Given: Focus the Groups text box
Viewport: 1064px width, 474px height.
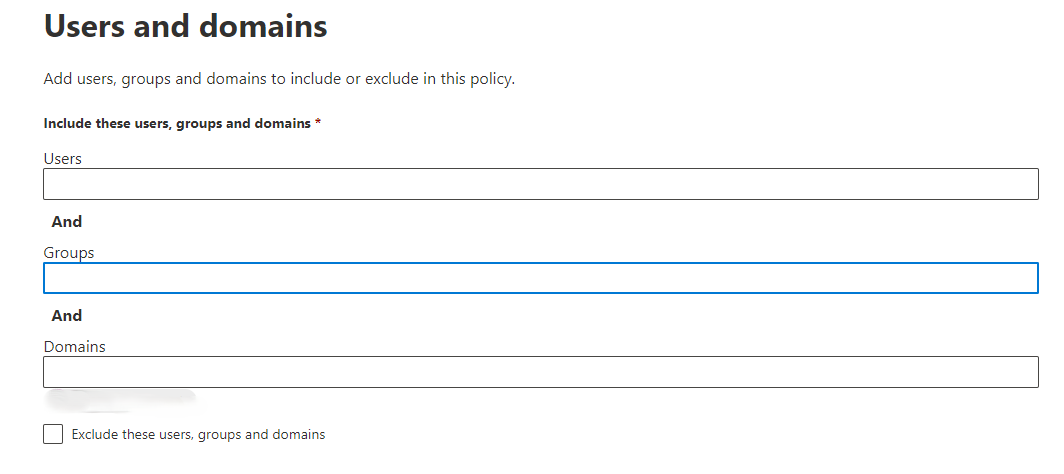Looking at the screenshot, I should pyautogui.click(x=541, y=278).
